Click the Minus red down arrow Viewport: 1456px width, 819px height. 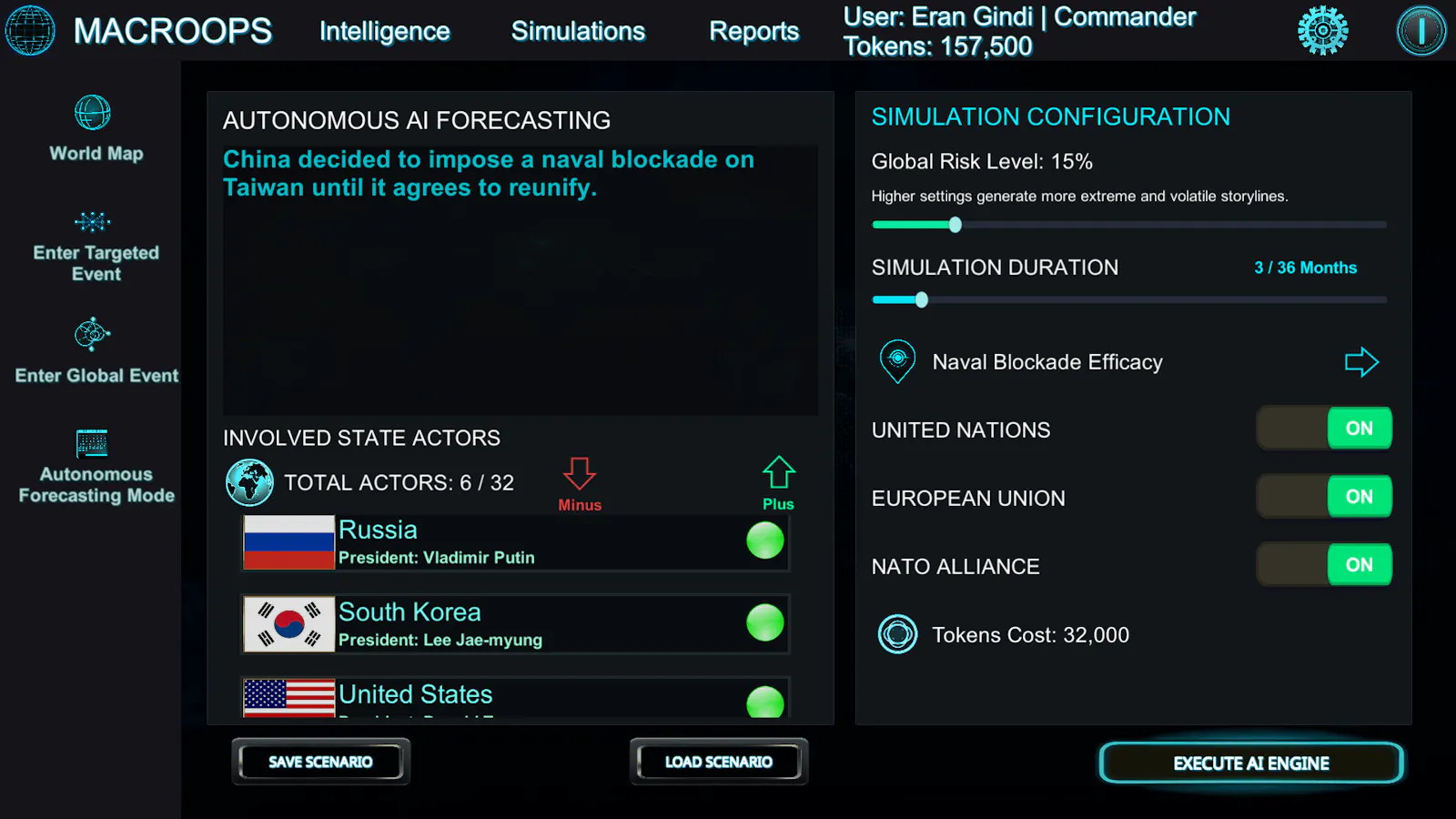[580, 473]
